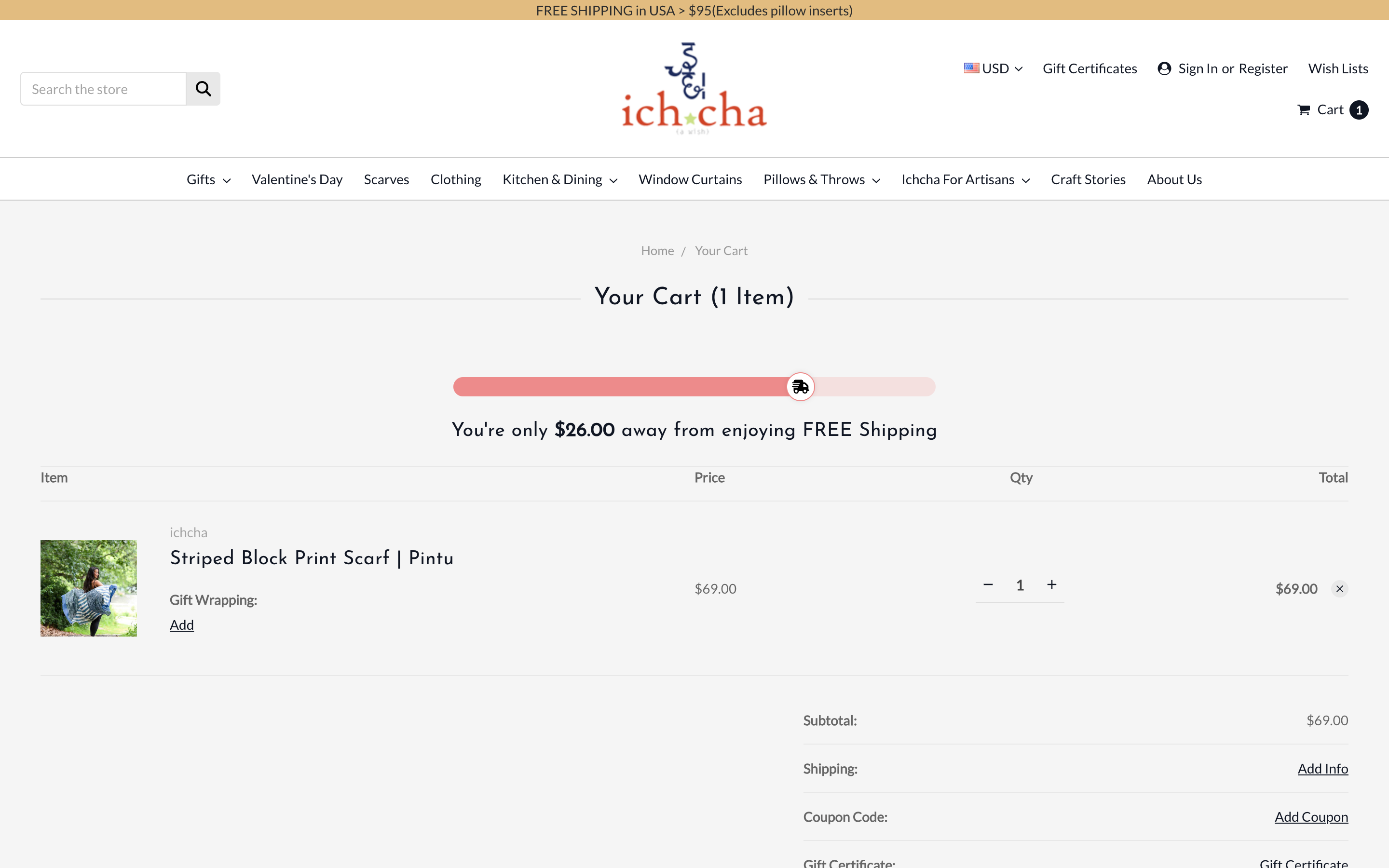
Task: Click the user account icon
Action: click(1164, 69)
